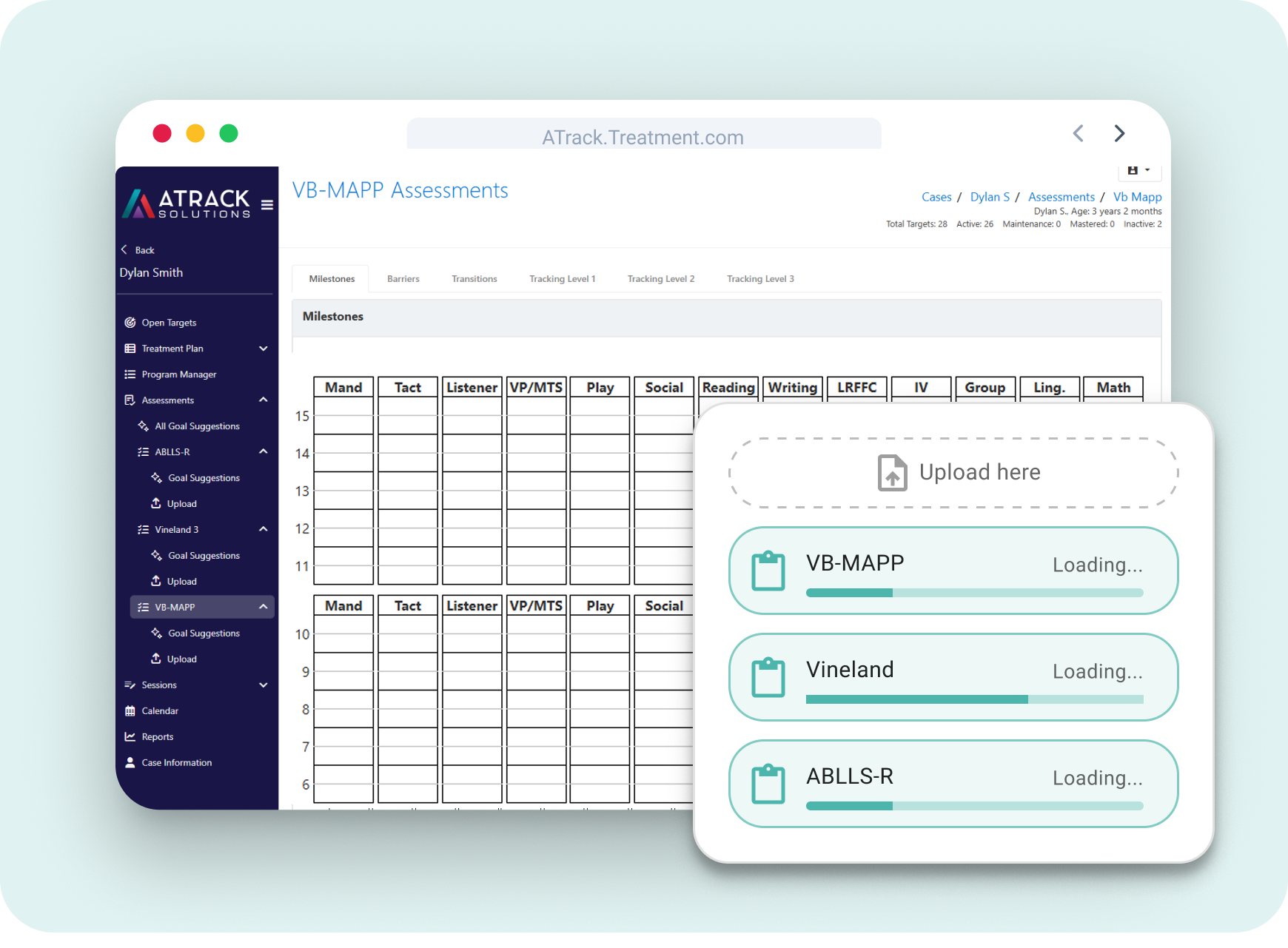Click the VB-MAPP loading progress bar
The height and width of the screenshot is (948, 1288).
[974, 593]
